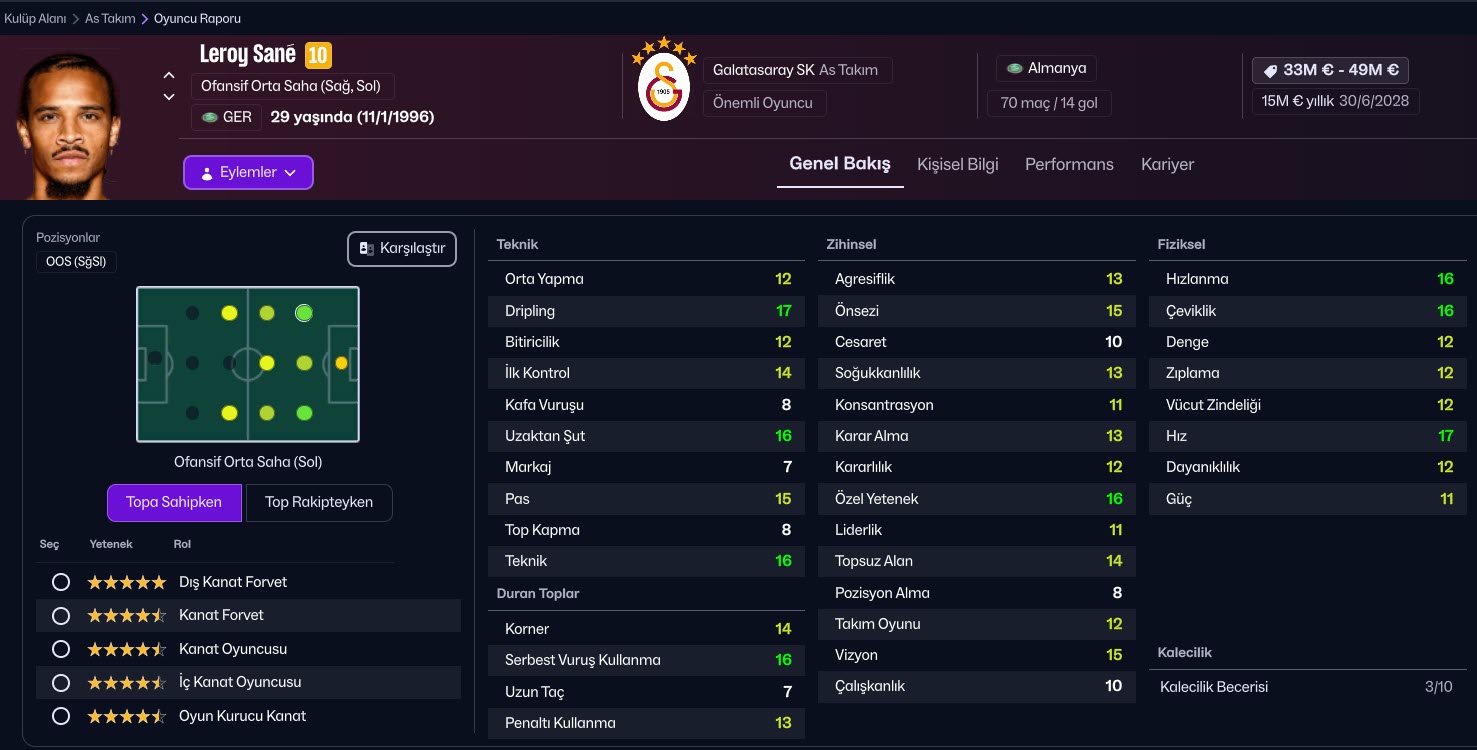Switch to the Performans tab
The width and height of the screenshot is (1477, 750).
1069,165
